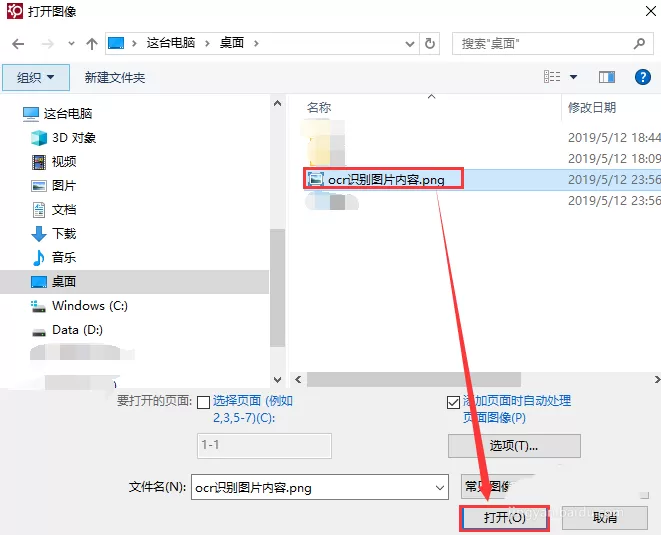The width and height of the screenshot is (661, 535).
Task: Go forward with the right arrow
Action: [x=48, y=43]
